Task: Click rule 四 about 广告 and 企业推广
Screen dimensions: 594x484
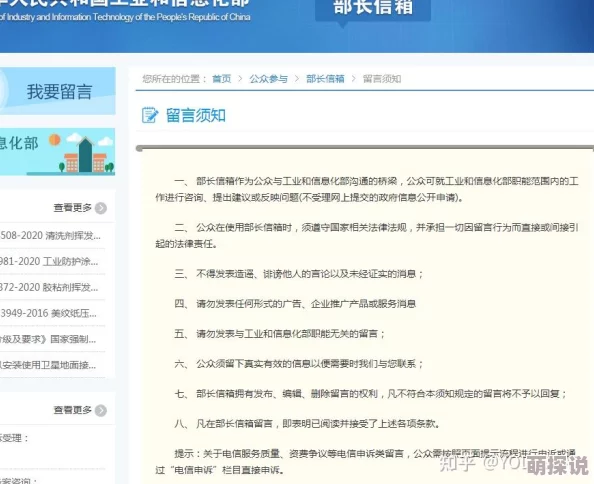Action: click(295, 304)
